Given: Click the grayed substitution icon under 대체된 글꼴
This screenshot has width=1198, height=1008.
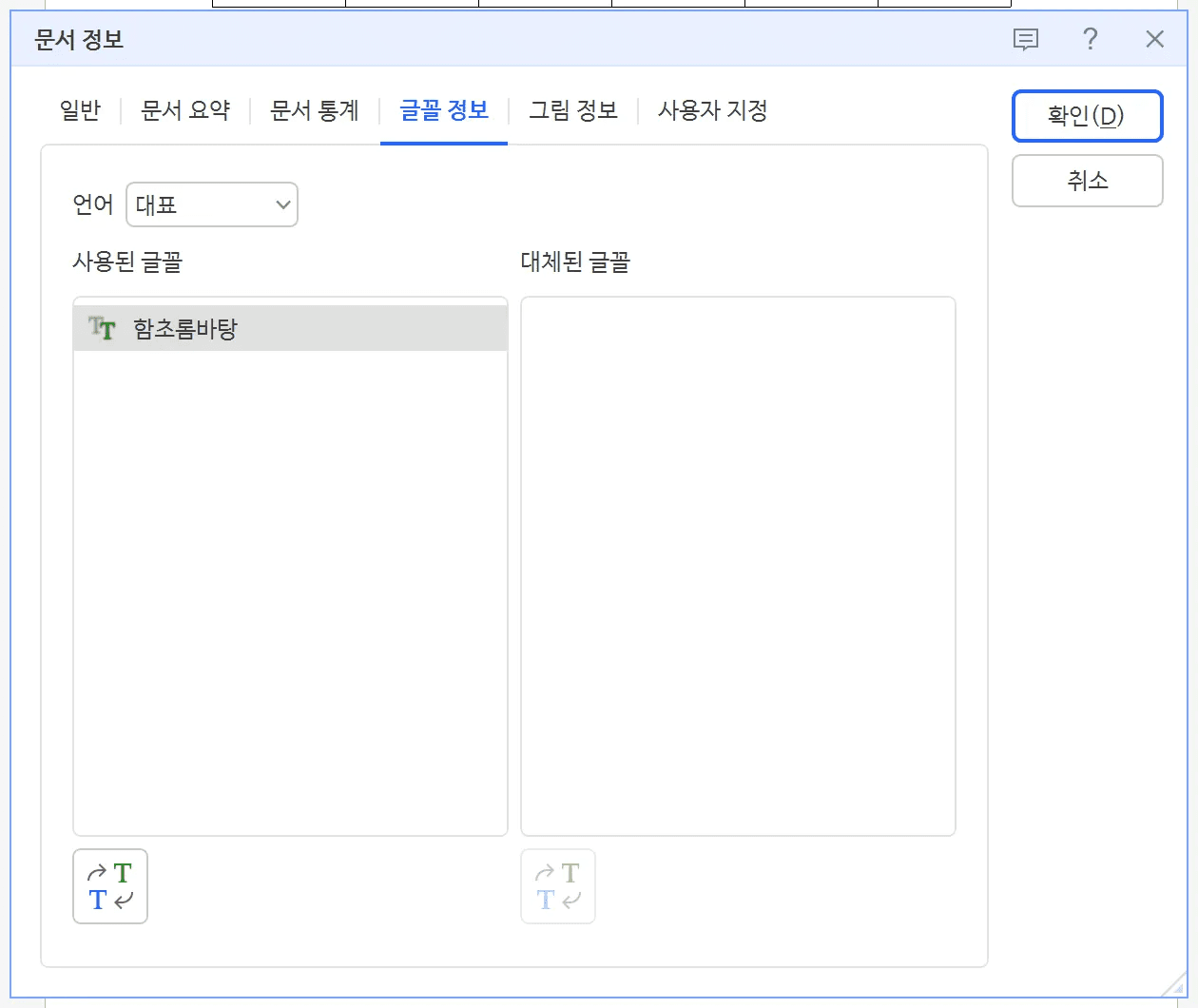Looking at the screenshot, I should (x=557, y=886).
